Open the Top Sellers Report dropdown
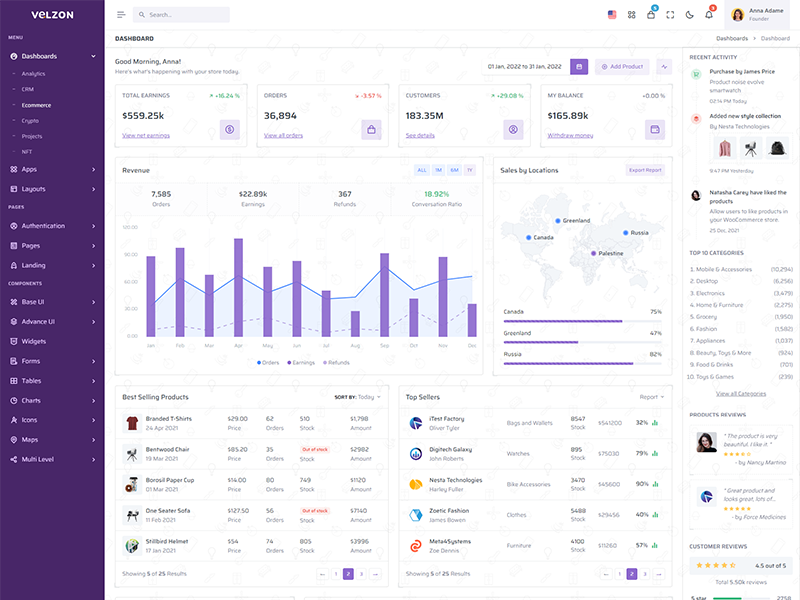Image resolution: width=800 pixels, height=600 pixels. click(x=652, y=397)
